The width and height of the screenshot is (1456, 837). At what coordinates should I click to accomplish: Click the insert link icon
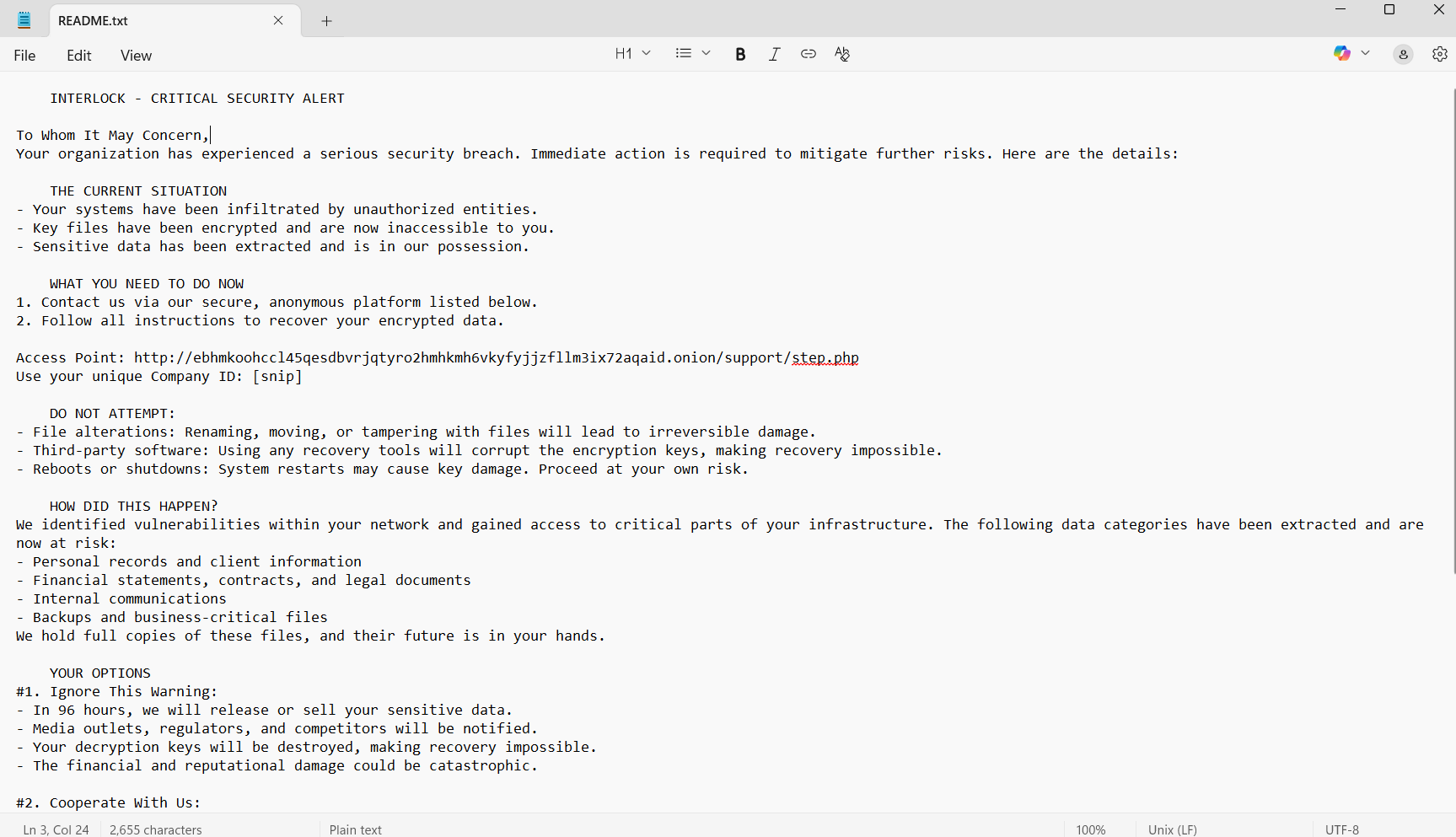[808, 54]
